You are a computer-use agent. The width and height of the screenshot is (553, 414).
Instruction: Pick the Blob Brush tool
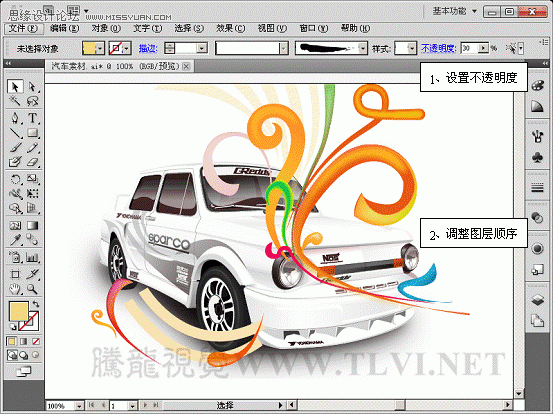[x=15, y=162]
